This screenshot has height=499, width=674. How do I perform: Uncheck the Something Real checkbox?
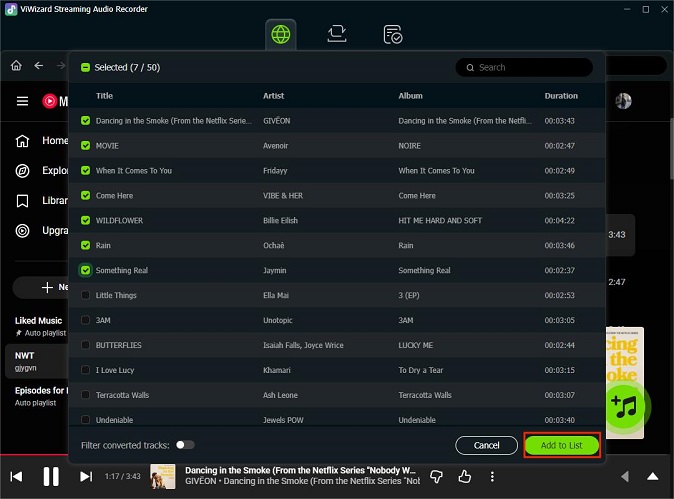pos(86,270)
